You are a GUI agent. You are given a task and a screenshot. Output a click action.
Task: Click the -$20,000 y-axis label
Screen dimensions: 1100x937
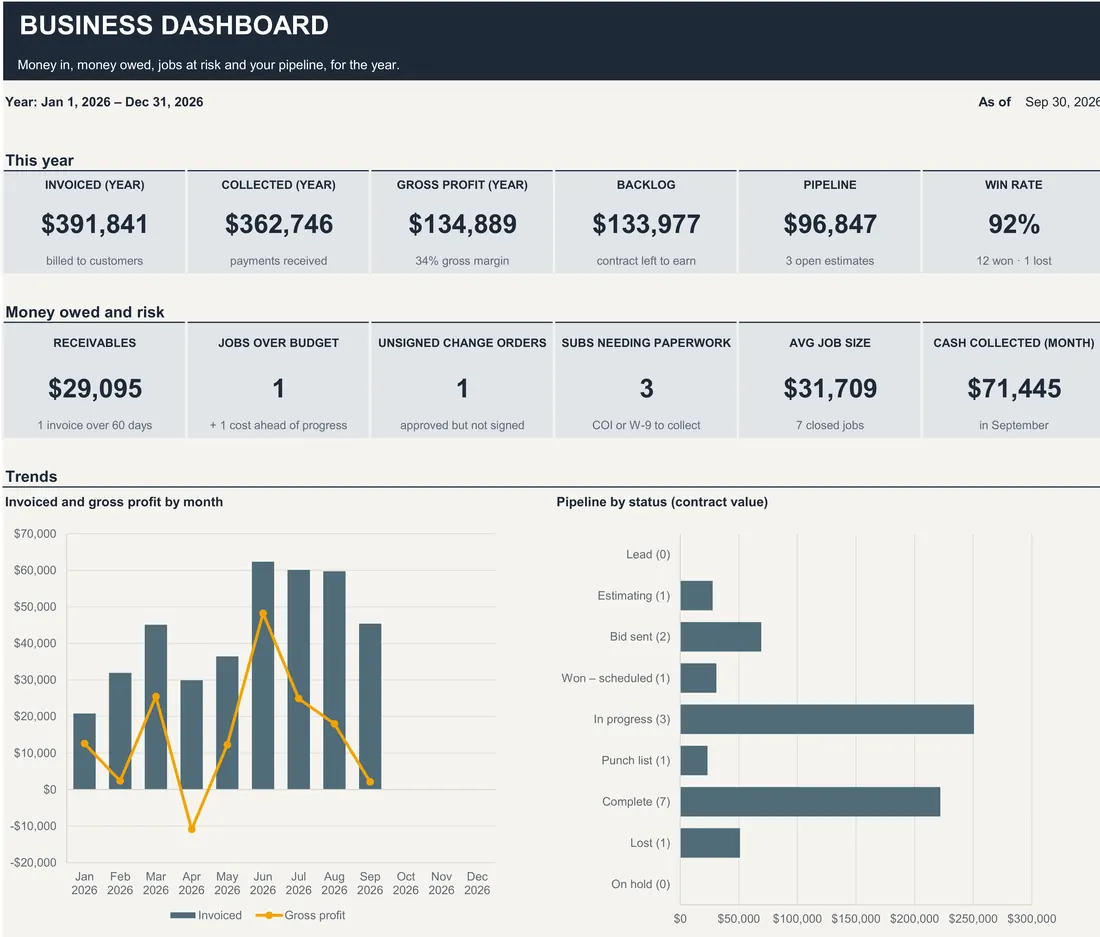click(x=34, y=863)
